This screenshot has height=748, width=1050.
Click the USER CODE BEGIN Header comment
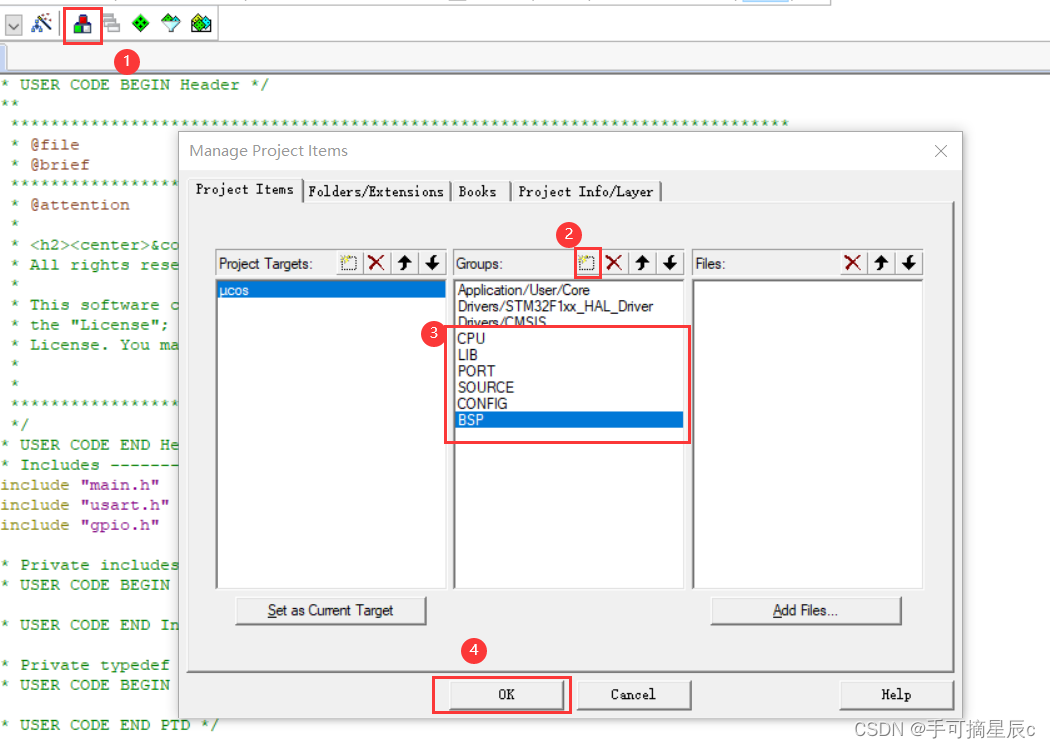[135, 84]
